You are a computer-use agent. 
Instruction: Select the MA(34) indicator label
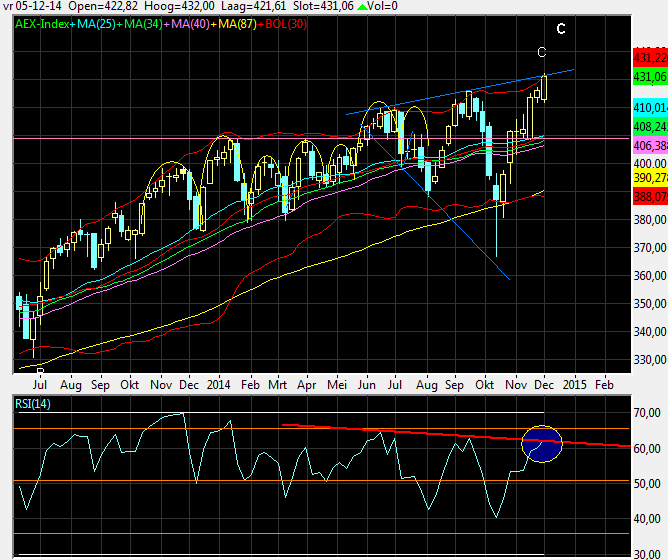tap(143, 22)
